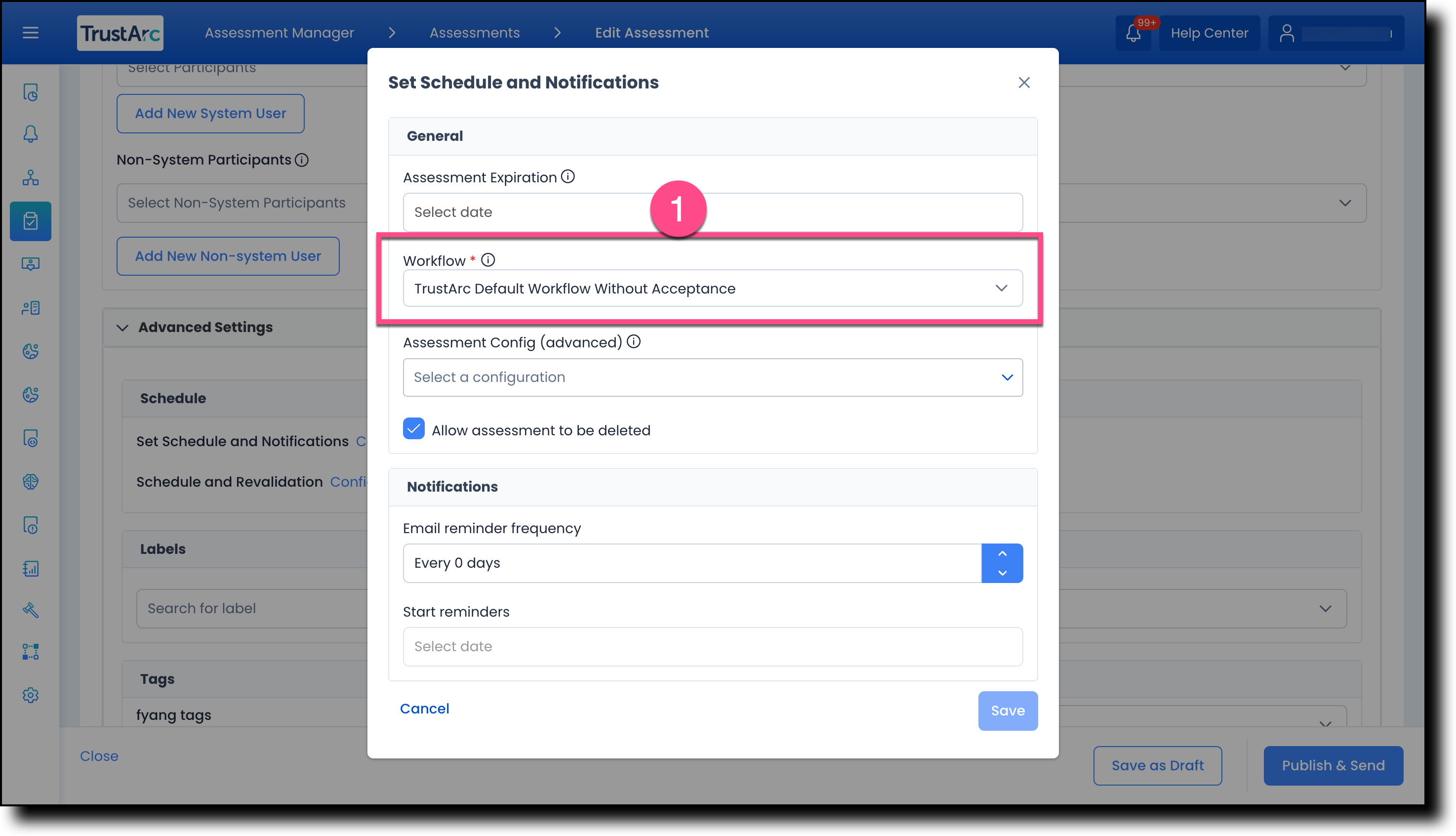Open the hamburger menu icon
This screenshot has width=1456, height=836.
[31, 33]
